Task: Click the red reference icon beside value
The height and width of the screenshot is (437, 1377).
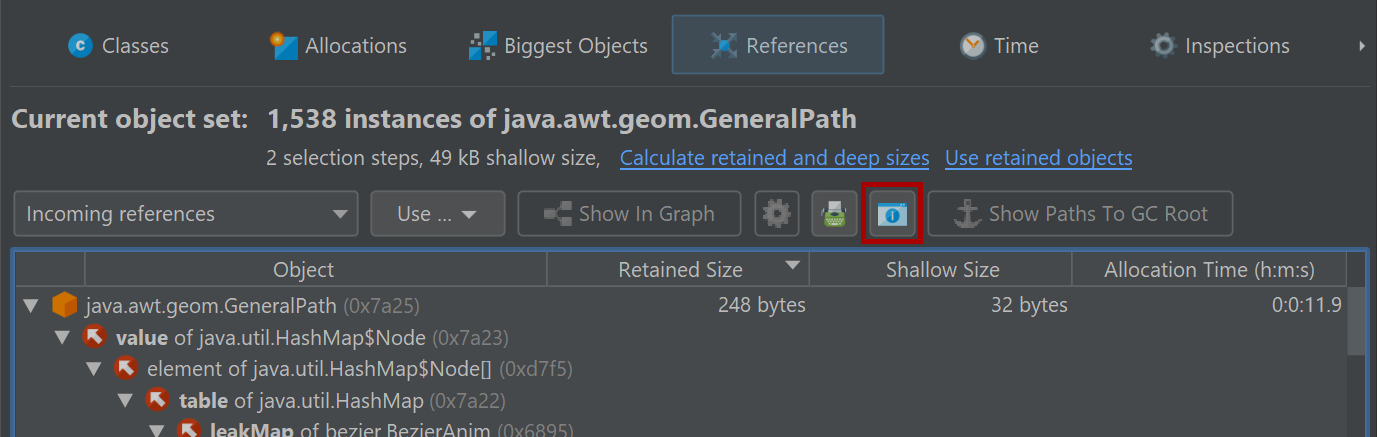Action: point(95,337)
